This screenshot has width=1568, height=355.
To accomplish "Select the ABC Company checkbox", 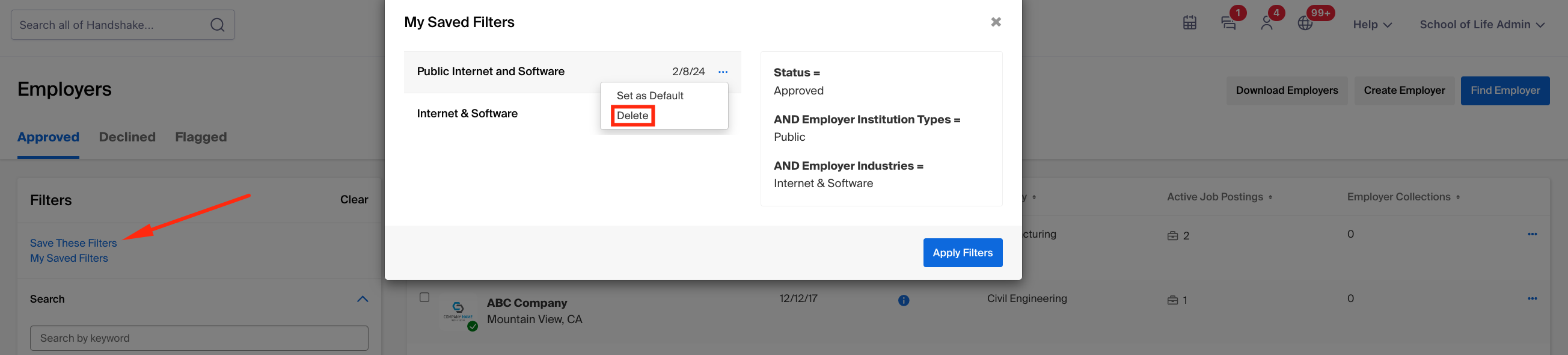I will pyautogui.click(x=424, y=297).
